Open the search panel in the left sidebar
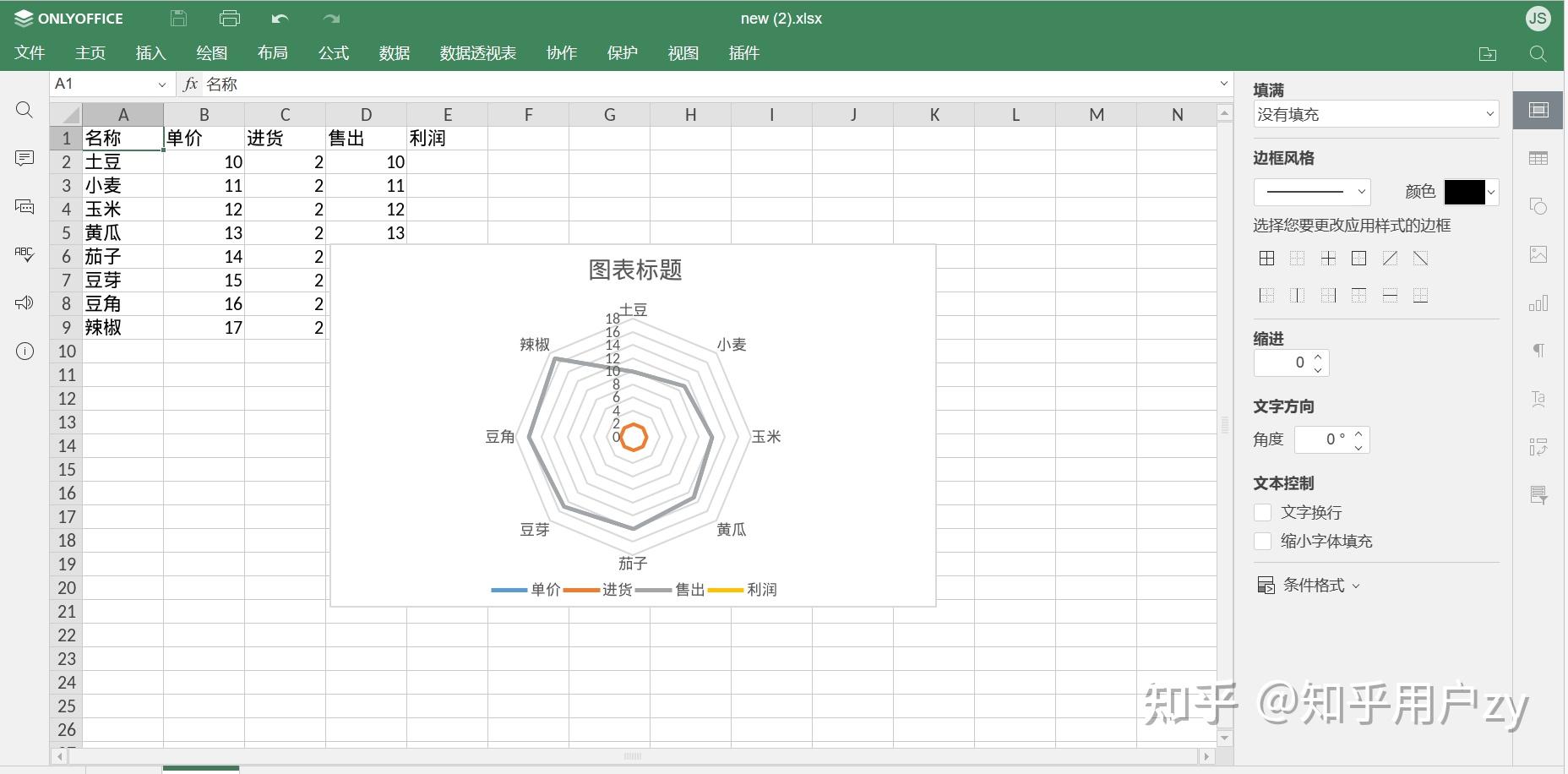Screen dimensions: 1568x774 [x=24, y=110]
